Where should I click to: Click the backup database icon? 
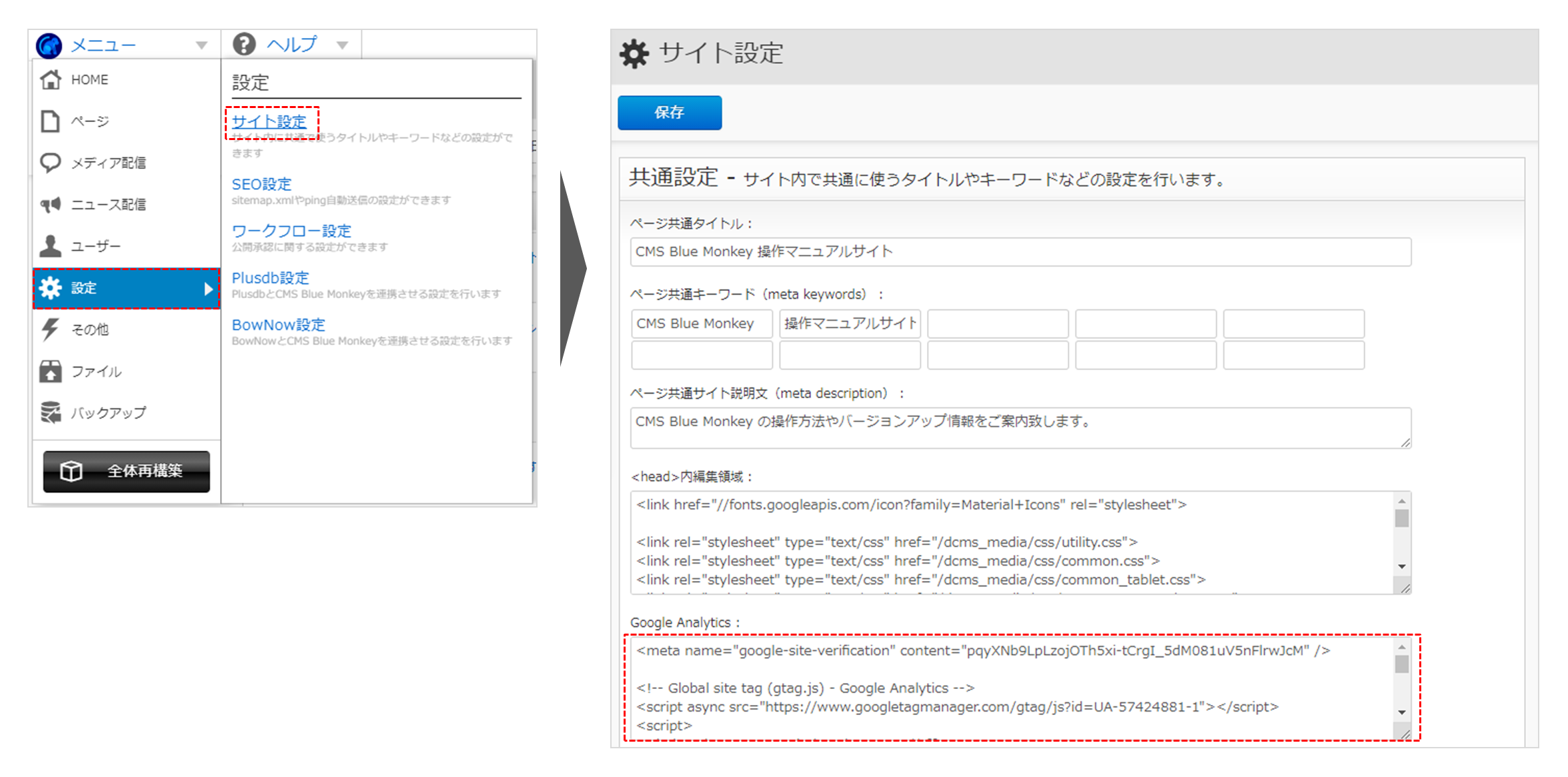coord(51,413)
